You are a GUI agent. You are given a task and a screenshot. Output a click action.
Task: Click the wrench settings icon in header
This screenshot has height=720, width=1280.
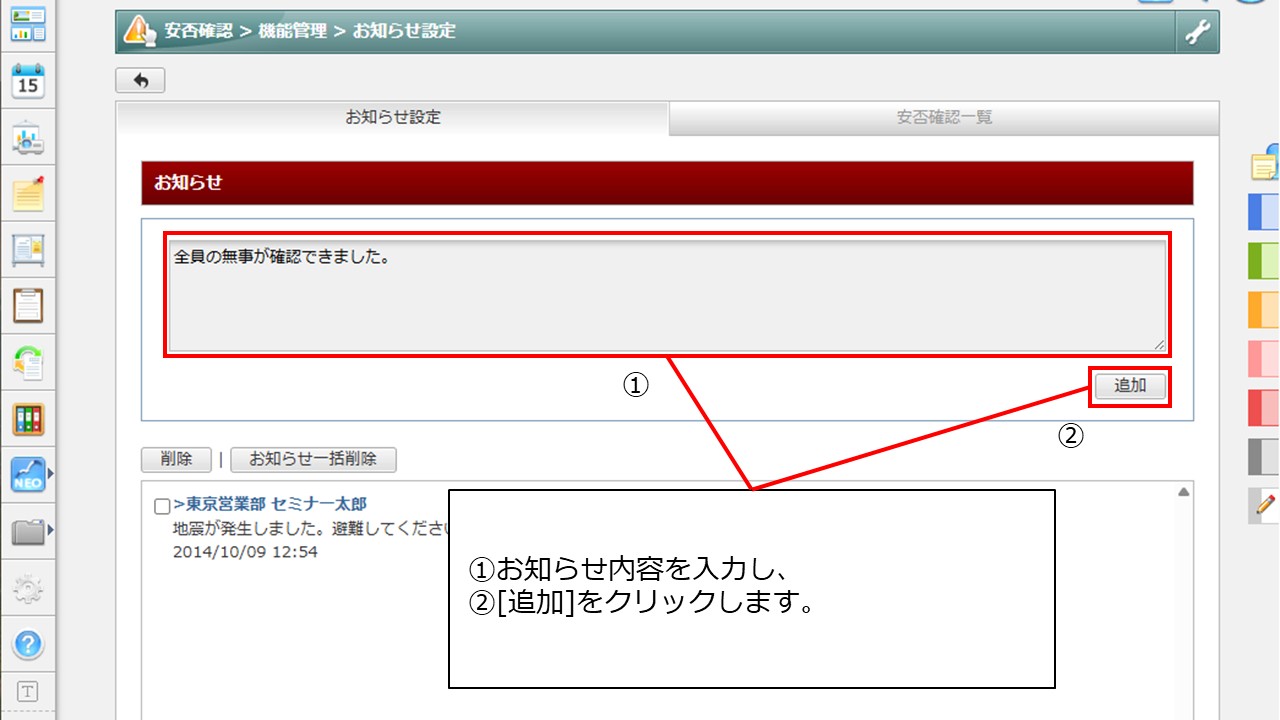1197,32
